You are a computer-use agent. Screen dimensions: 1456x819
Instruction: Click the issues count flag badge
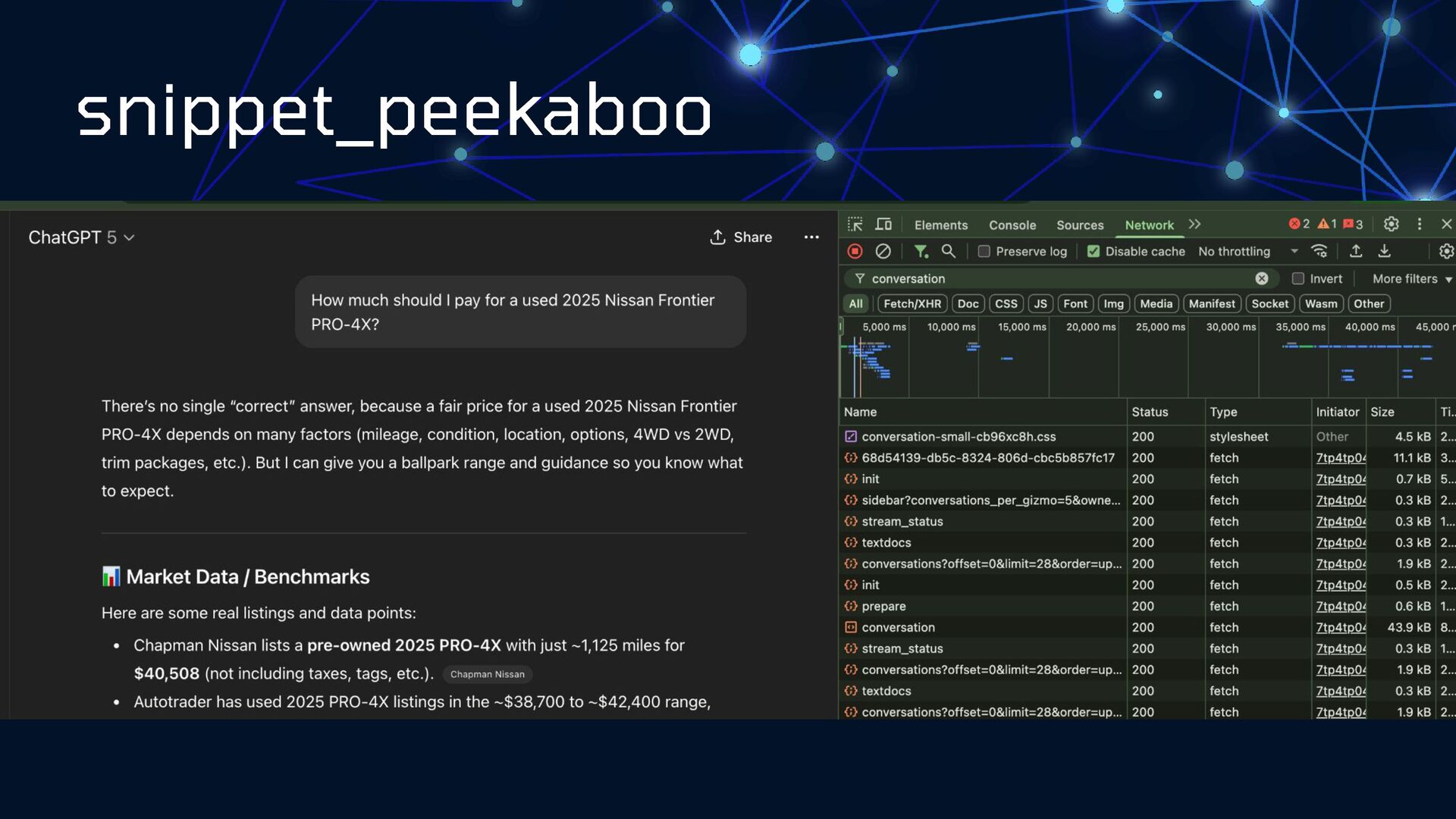(x=1353, y=224)
